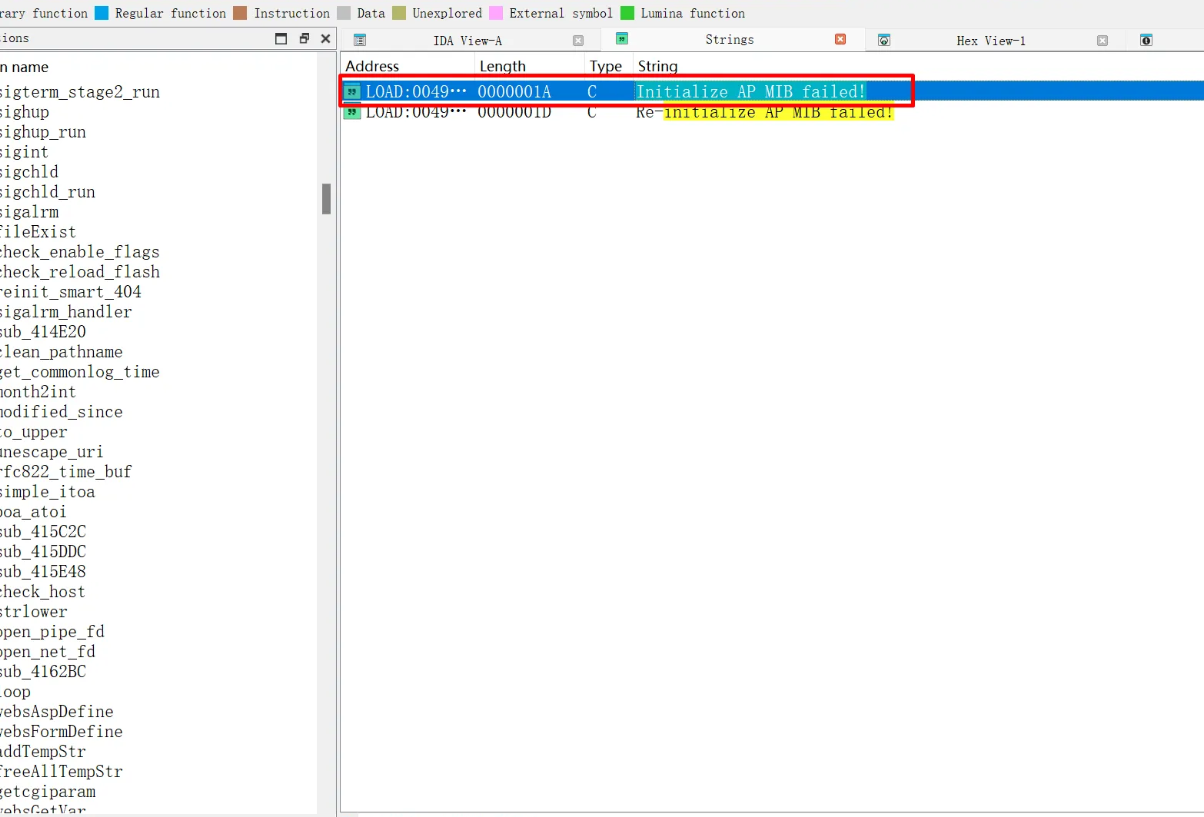Select the sigalrm function
Screen dimensions: 1204x817
pyautogui.click(x=29, y=212)
